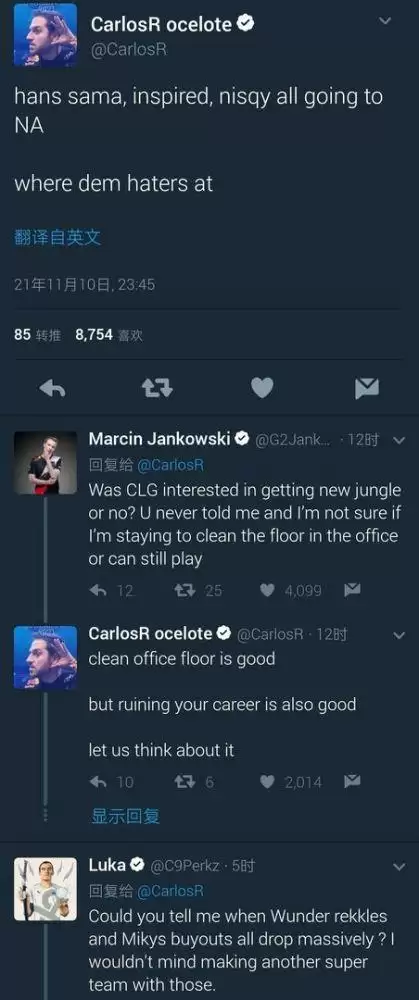This screenshot has width=419, height=1000.
Task: Expand options chevron on main tweet
Action: [x=385, y=21]
